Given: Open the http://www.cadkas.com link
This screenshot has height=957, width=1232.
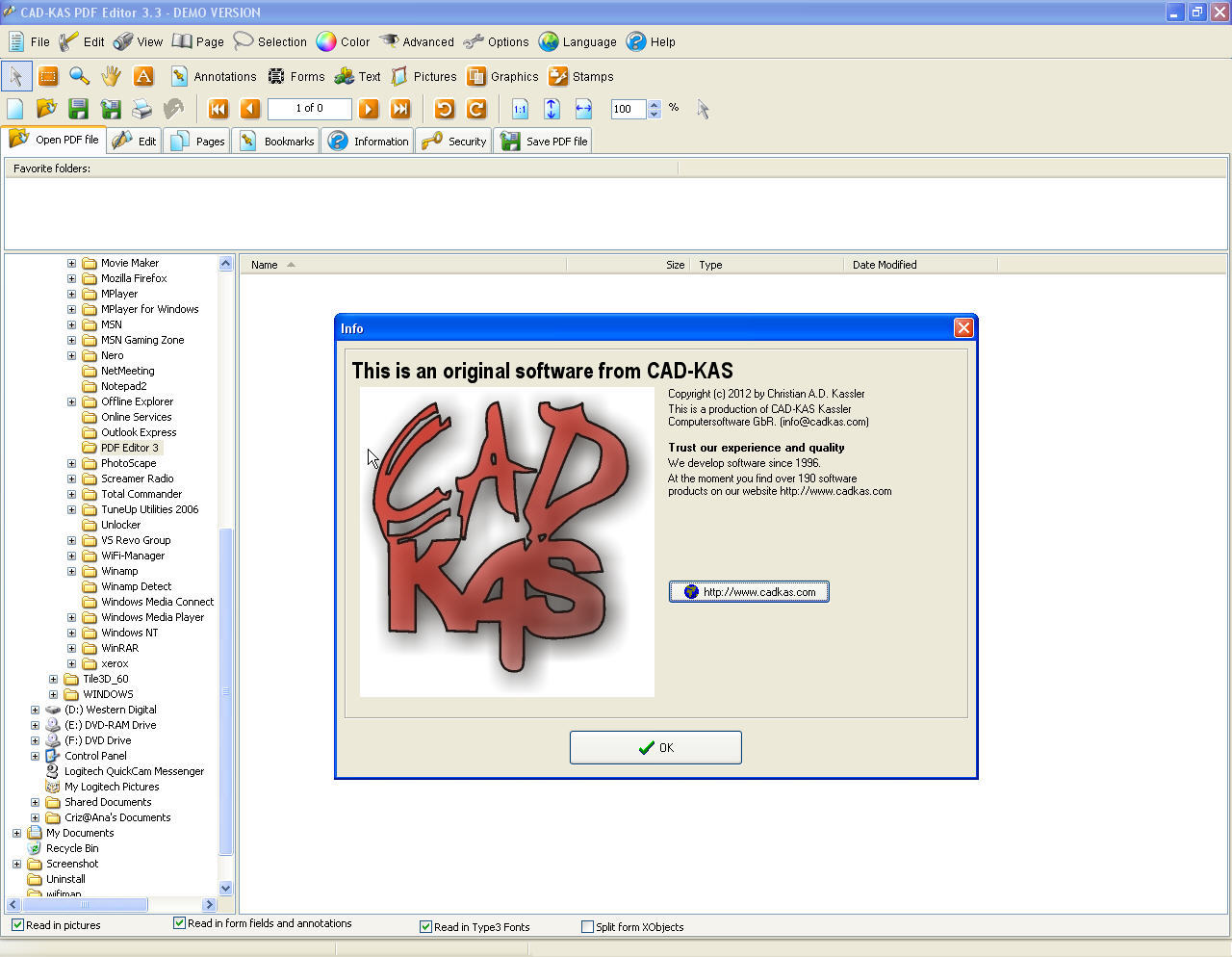Looking at the screenshot, I should pyautogui.click(x=749, y=591).
